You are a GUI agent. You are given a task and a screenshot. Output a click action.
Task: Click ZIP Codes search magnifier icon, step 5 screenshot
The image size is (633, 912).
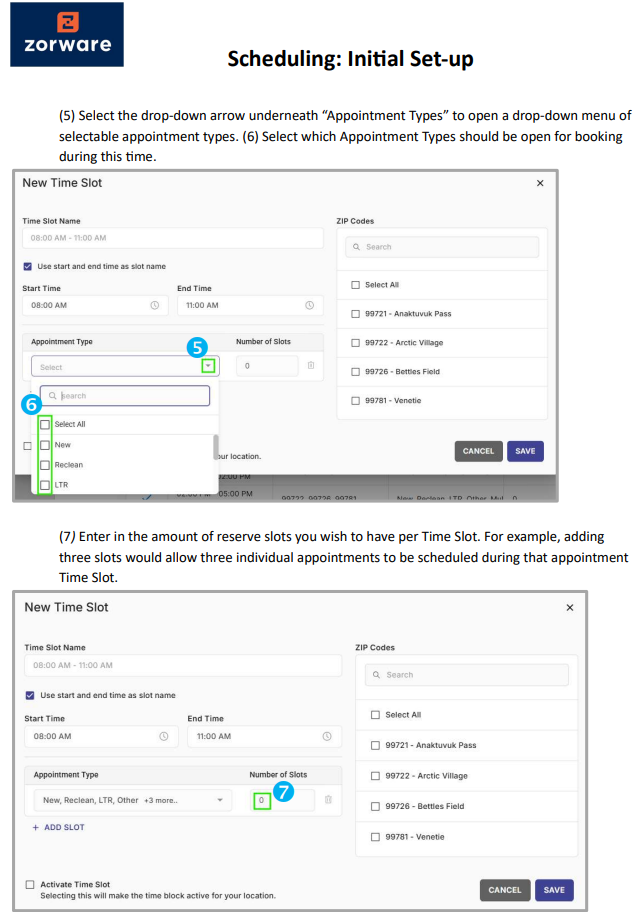[357, 247]
